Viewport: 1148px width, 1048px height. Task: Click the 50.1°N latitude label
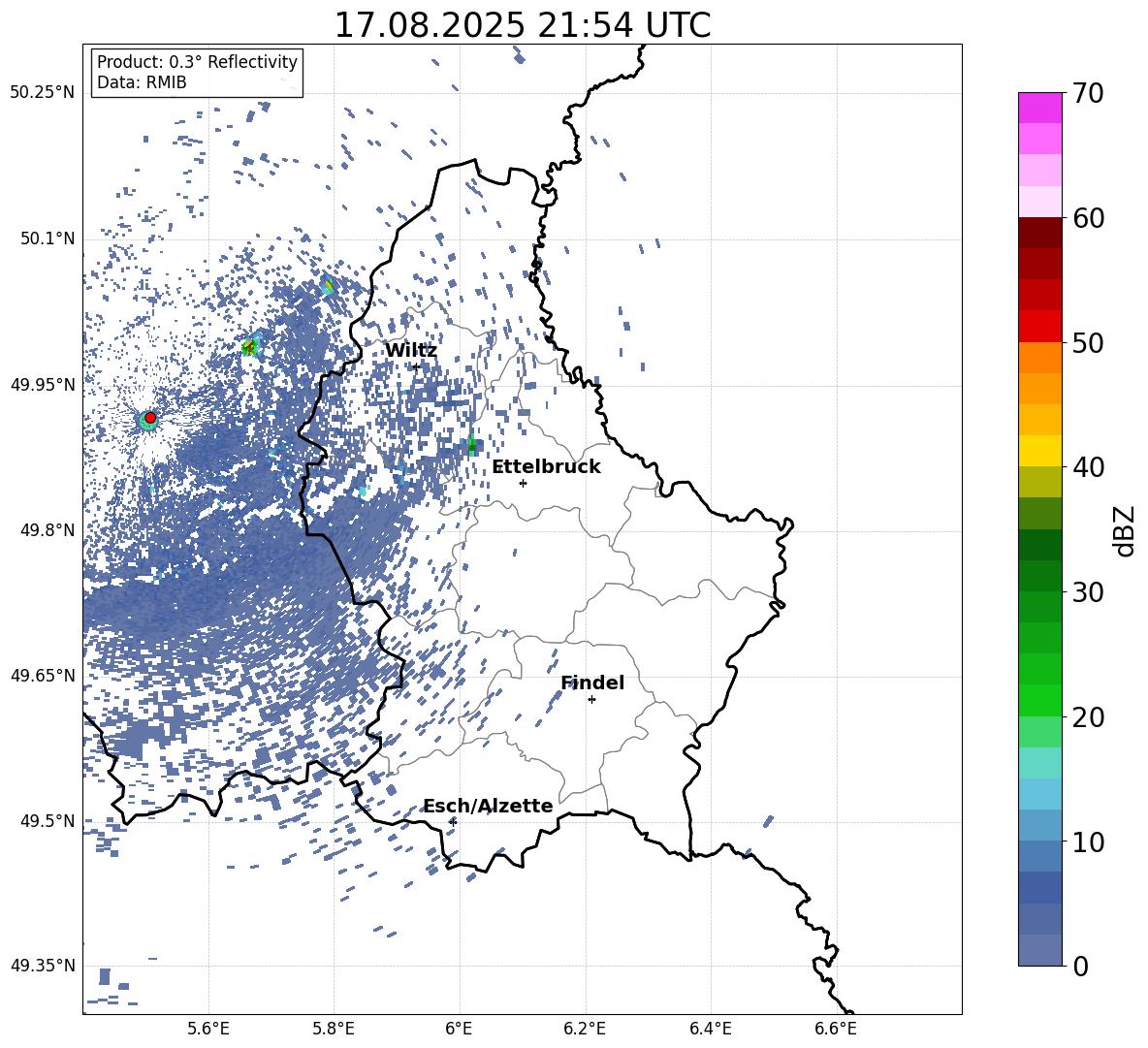[x=47, y=239]
